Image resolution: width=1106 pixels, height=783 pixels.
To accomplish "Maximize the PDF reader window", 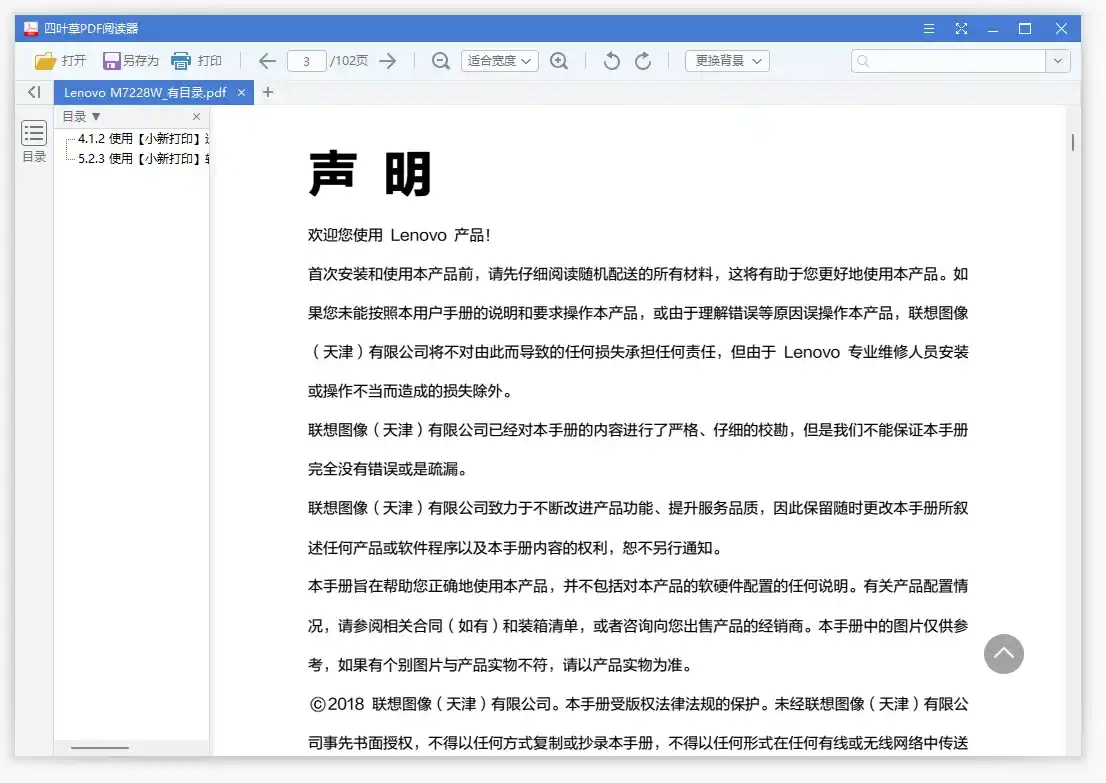I will 1025,29.
